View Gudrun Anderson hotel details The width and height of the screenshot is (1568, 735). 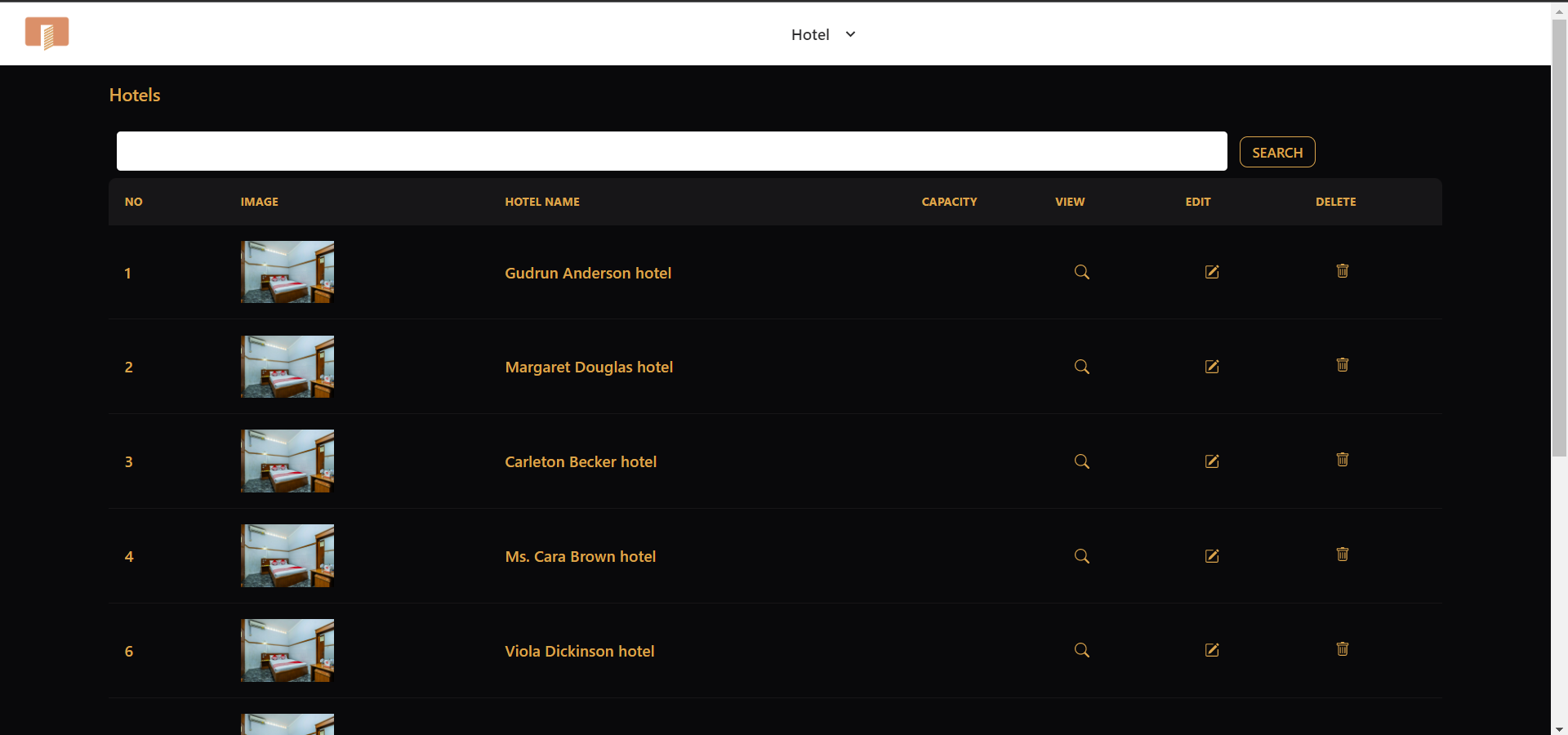coord(1081,272)
